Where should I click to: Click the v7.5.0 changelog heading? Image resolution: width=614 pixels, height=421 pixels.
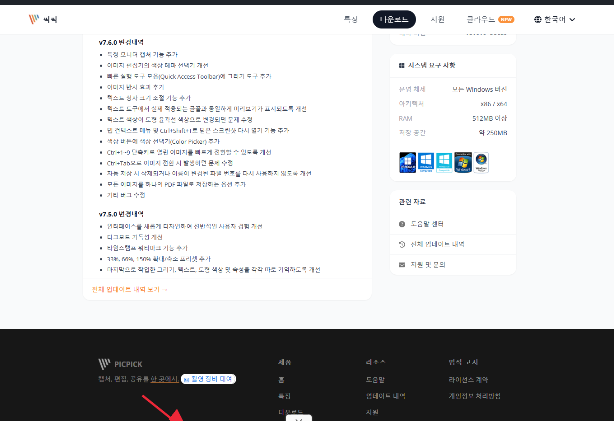click(121, 214)
